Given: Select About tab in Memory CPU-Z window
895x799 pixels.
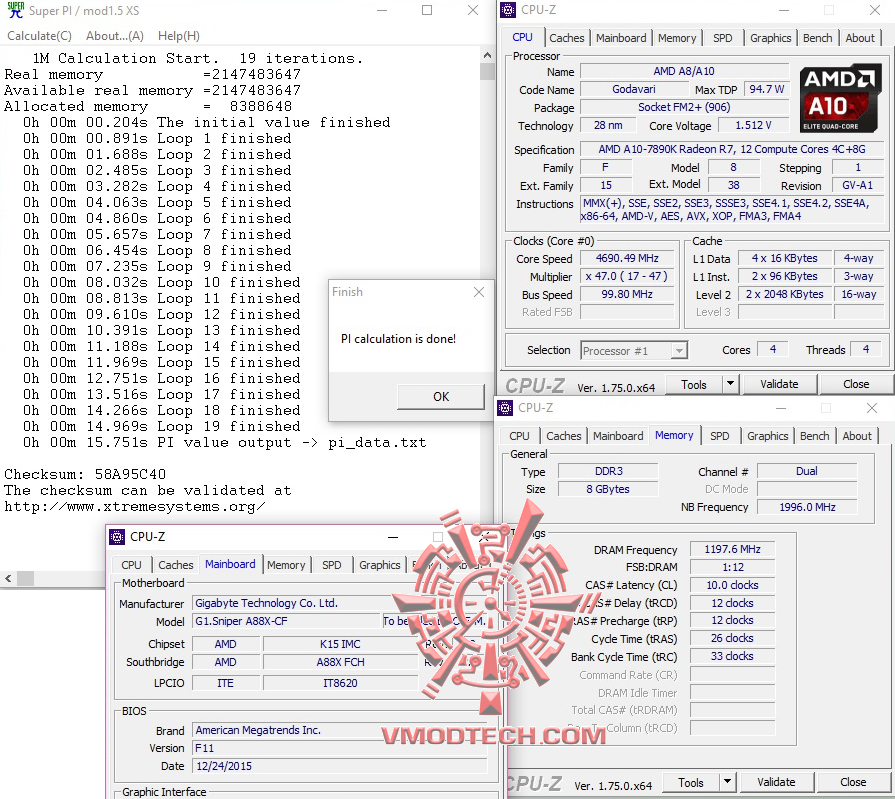Looking at the screenshot, I should pos(857,436).
